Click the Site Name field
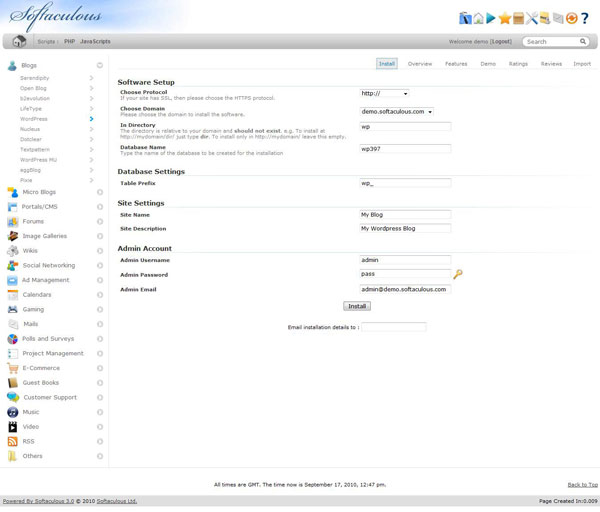Screen dimensions: 600x512 tap(405, 215)
